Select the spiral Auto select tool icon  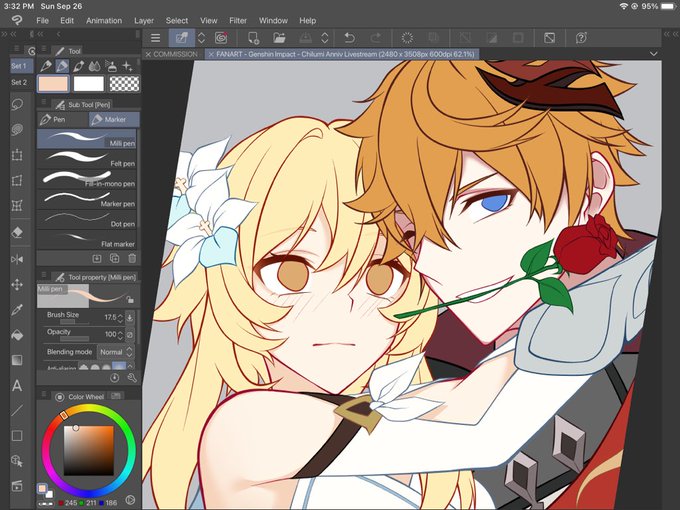click(x=17, y=130)
